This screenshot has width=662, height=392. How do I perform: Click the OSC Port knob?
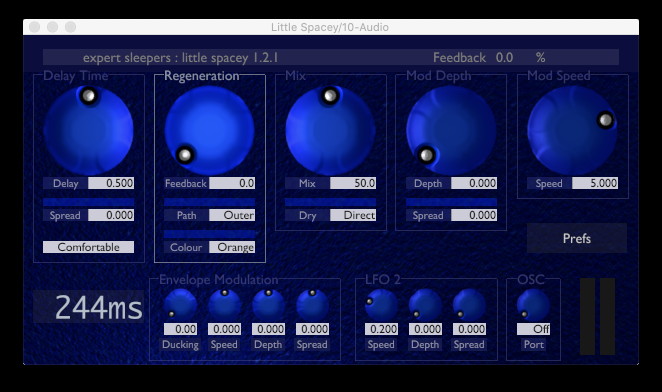pos(533,305)
